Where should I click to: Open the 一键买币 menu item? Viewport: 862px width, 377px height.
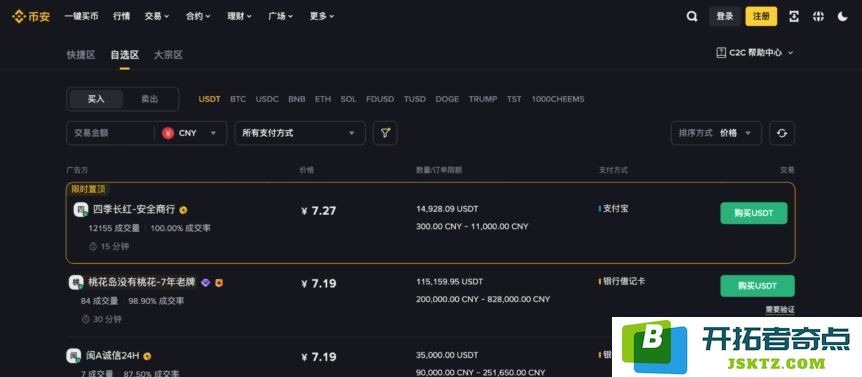click(x=81, y=16)
